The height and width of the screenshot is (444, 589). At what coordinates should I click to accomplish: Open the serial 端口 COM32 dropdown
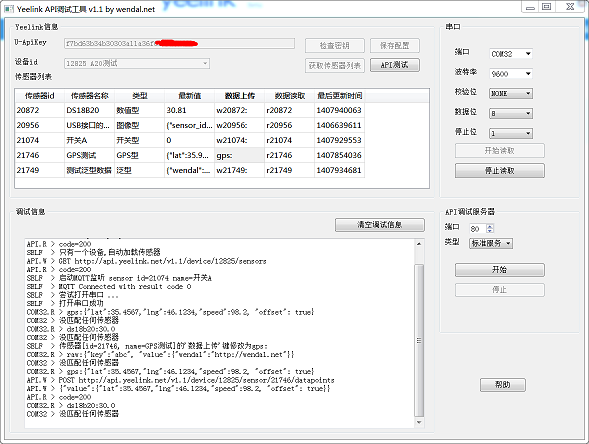pyautogui.click(x=510, y=54)
